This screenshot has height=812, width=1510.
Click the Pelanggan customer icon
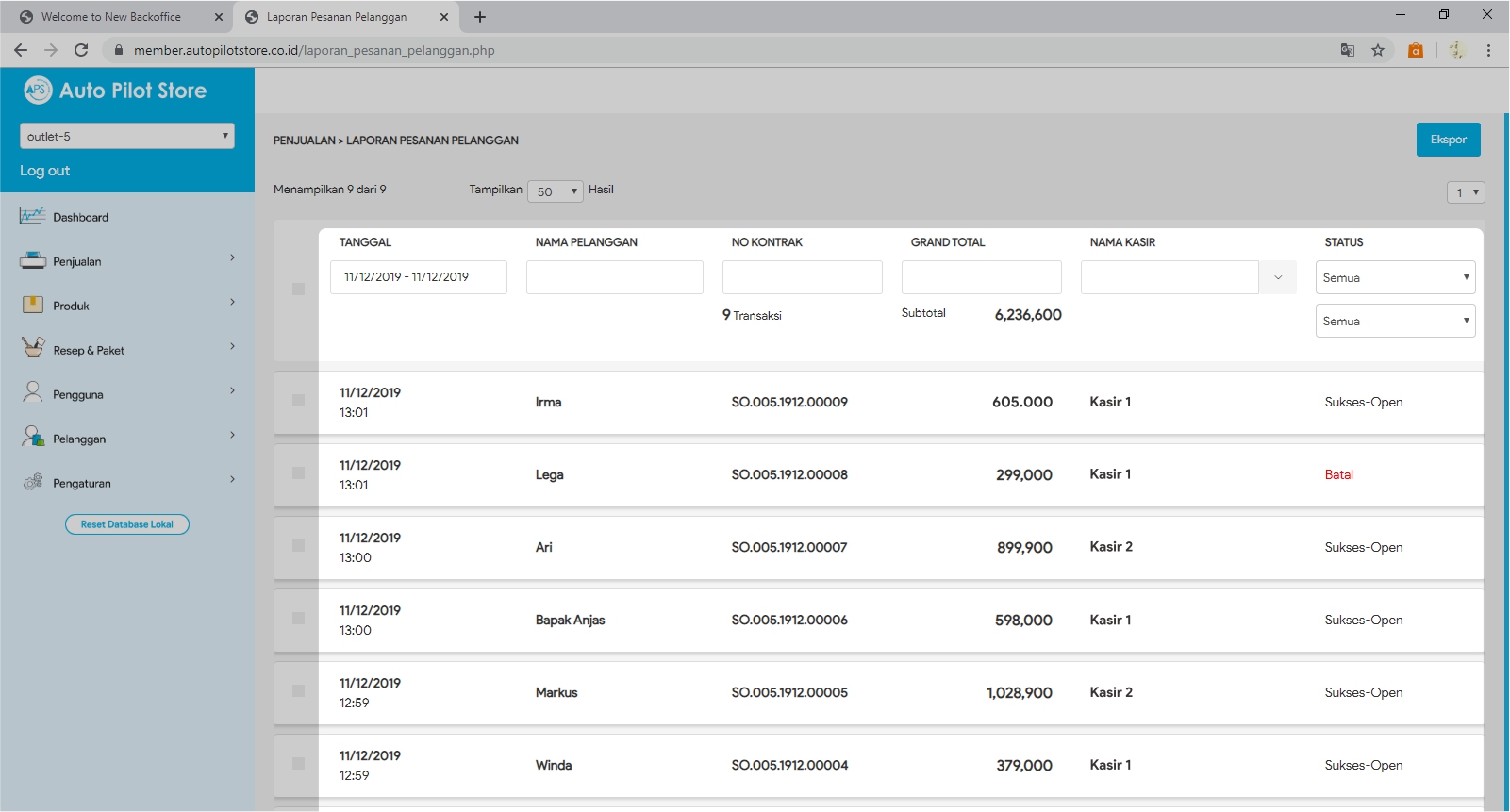click(x=32, y=437)
